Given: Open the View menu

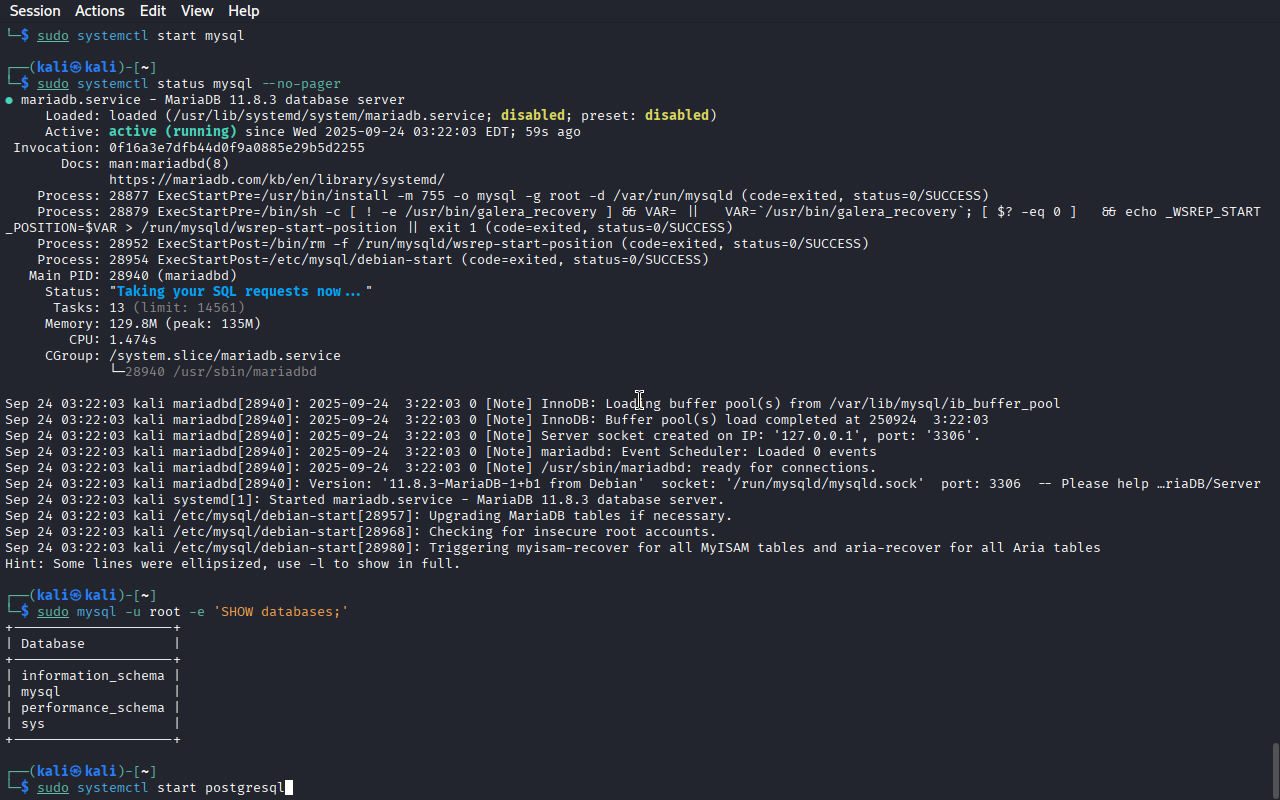Looking at the screenshot, I should pyautogui.click(x=197, y=11).
